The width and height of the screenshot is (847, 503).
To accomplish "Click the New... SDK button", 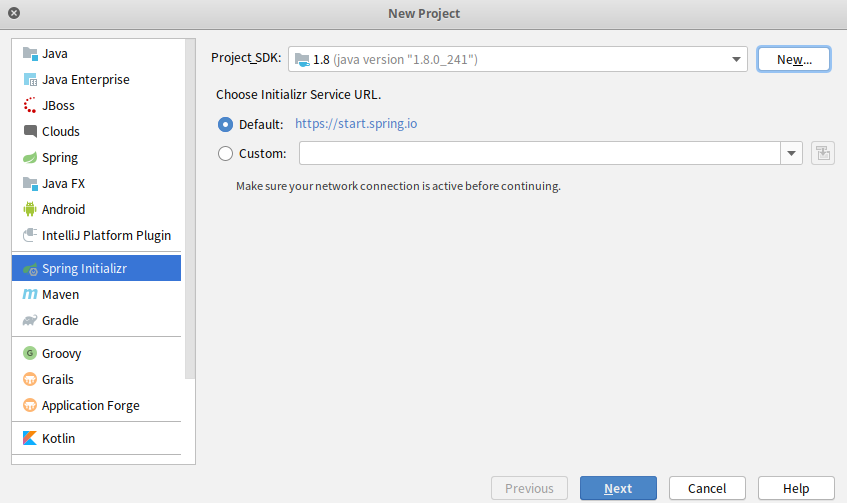I will [793, 59].
